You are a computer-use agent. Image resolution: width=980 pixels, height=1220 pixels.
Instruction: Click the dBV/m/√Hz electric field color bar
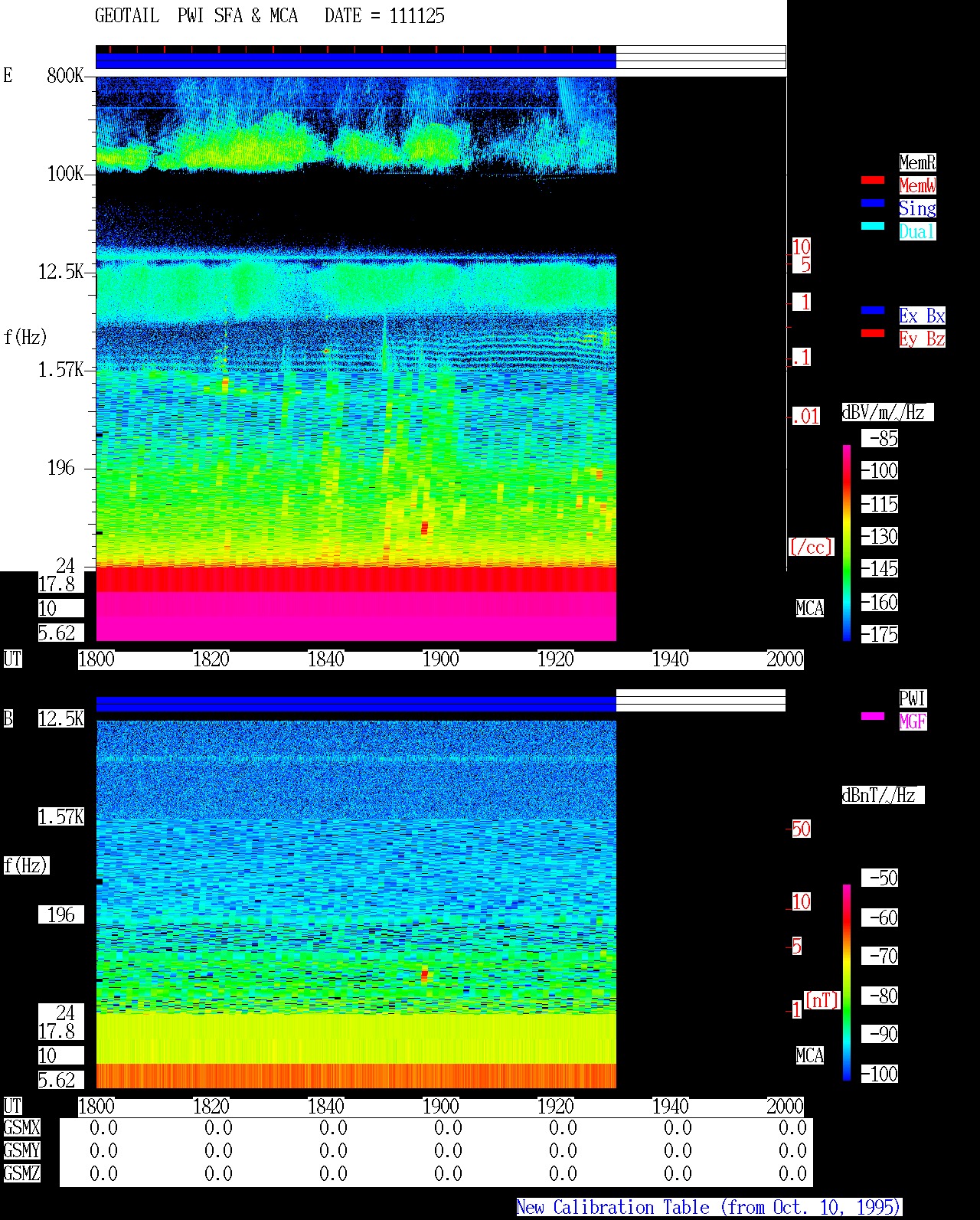click(847, 542)
